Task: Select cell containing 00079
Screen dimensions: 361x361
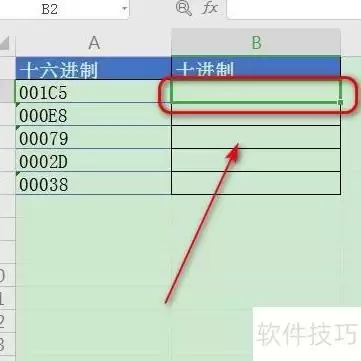Action: pyautogui.click(x=94, y=137)
